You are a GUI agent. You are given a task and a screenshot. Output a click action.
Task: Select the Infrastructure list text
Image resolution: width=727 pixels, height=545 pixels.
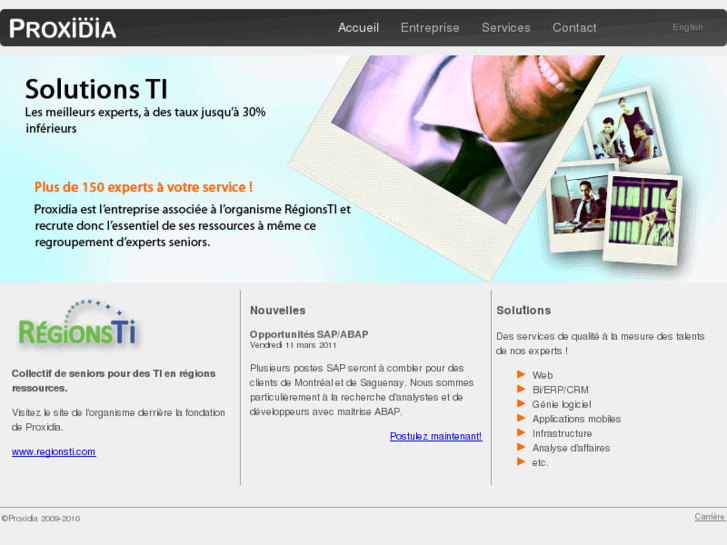pos(562,433)
